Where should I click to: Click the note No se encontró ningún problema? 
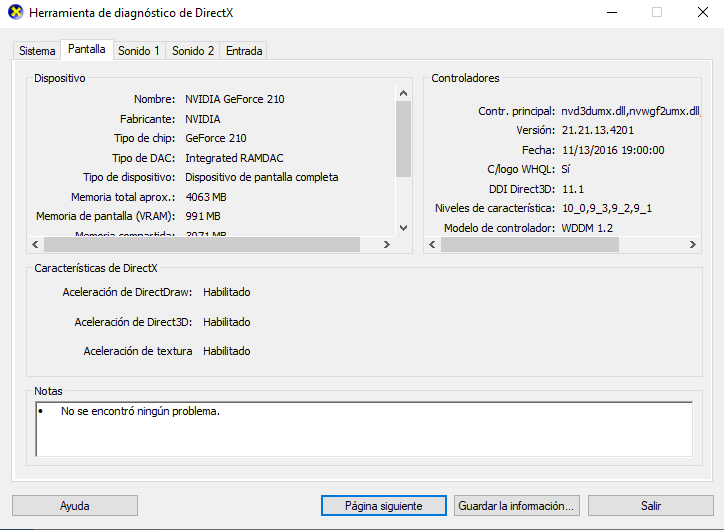[x=140, y=411]
